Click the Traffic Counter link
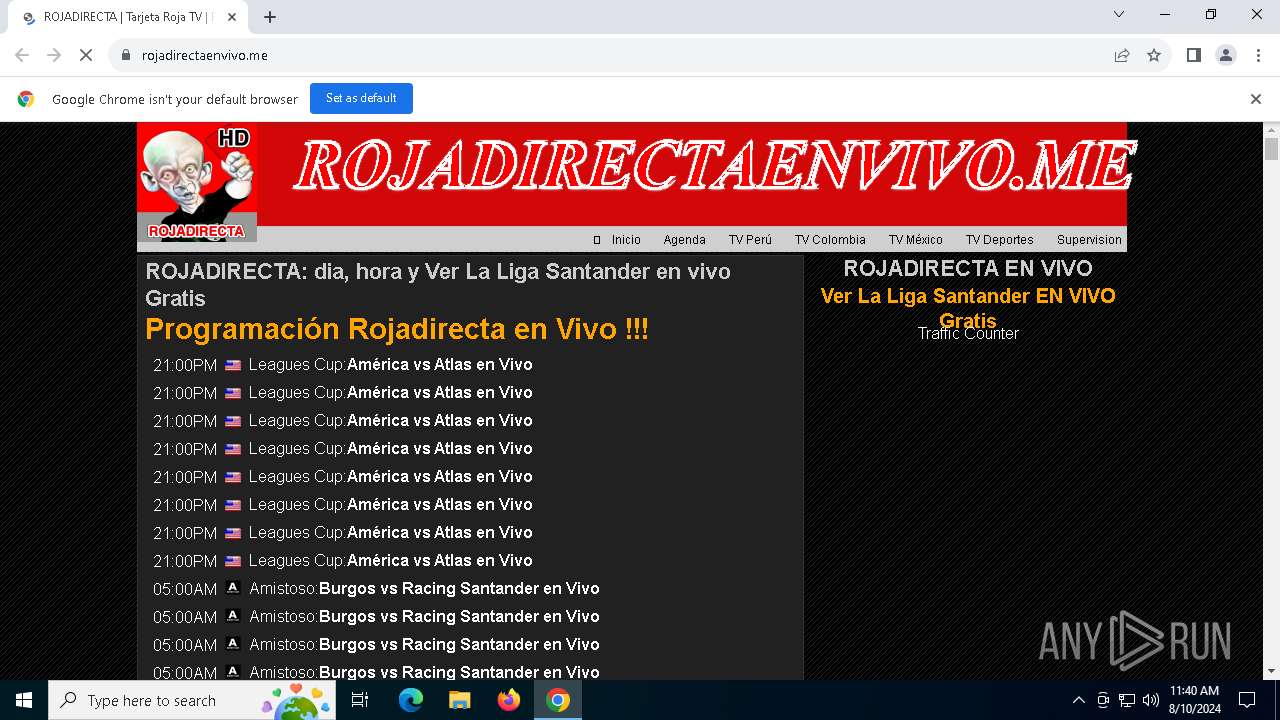This screenshot has width=1280, height=720. (x=968, y=334)
